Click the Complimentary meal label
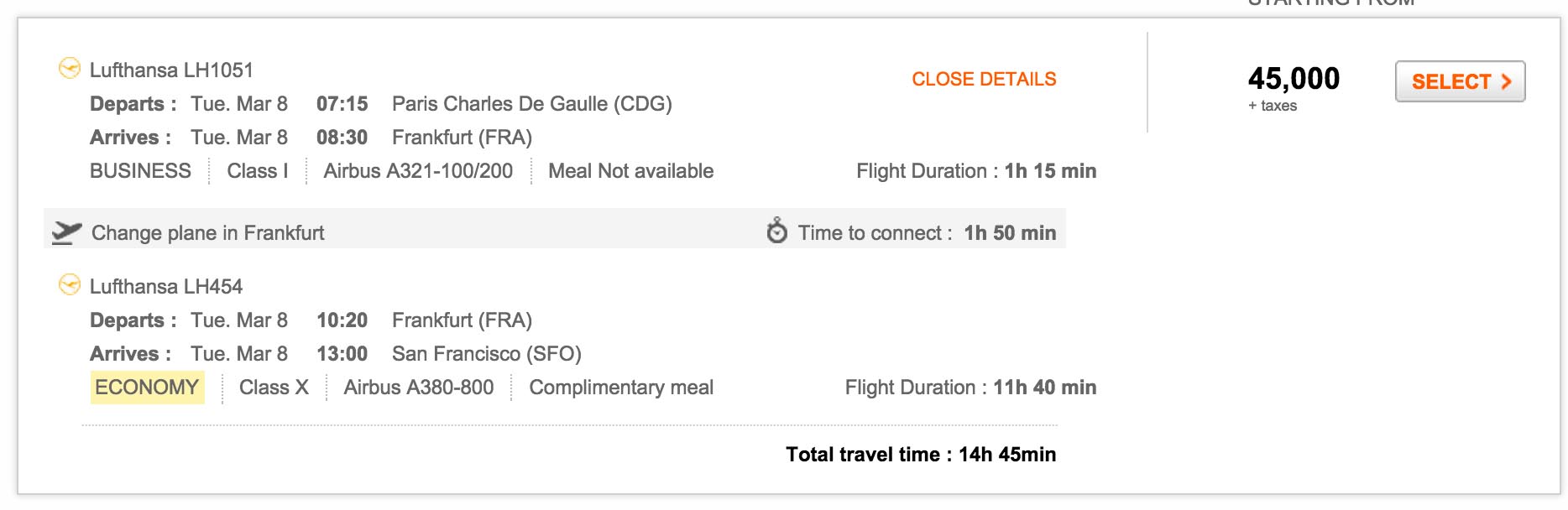Viewport: 1568px width, 510px height. coord(621,388)
